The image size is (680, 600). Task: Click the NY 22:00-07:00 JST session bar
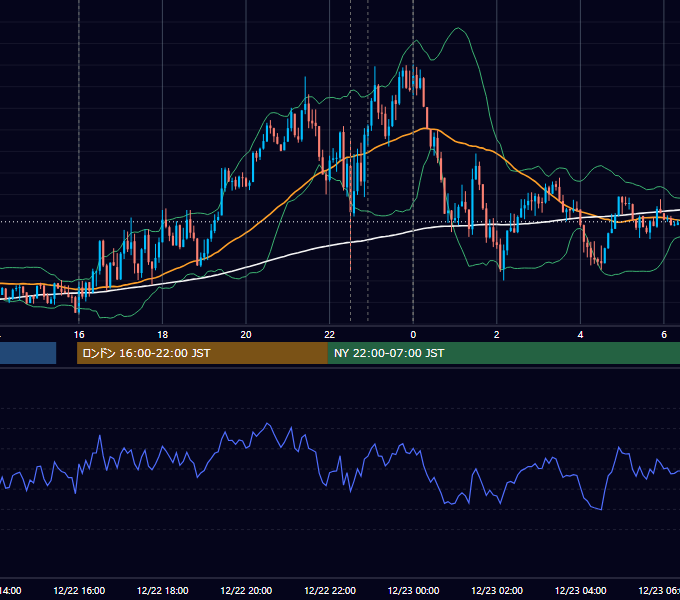pyautogui.click(x=503, y=353)
